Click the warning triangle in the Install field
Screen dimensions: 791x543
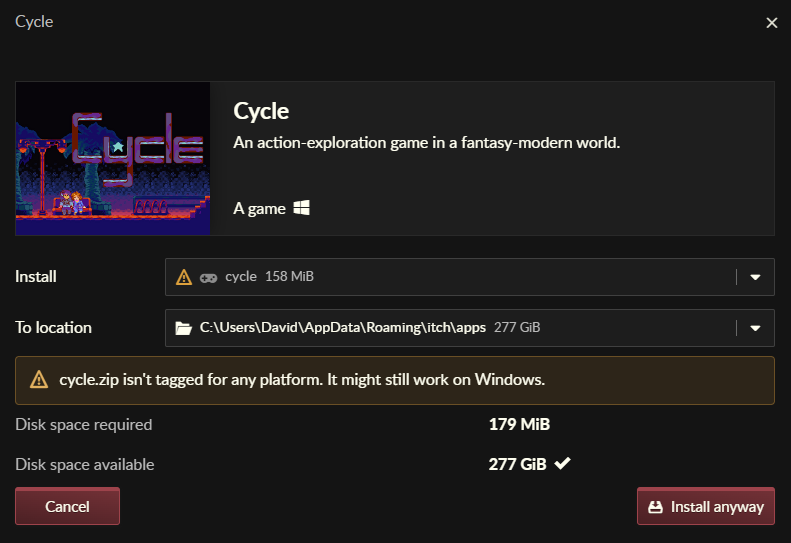click(x=184, y=277)
